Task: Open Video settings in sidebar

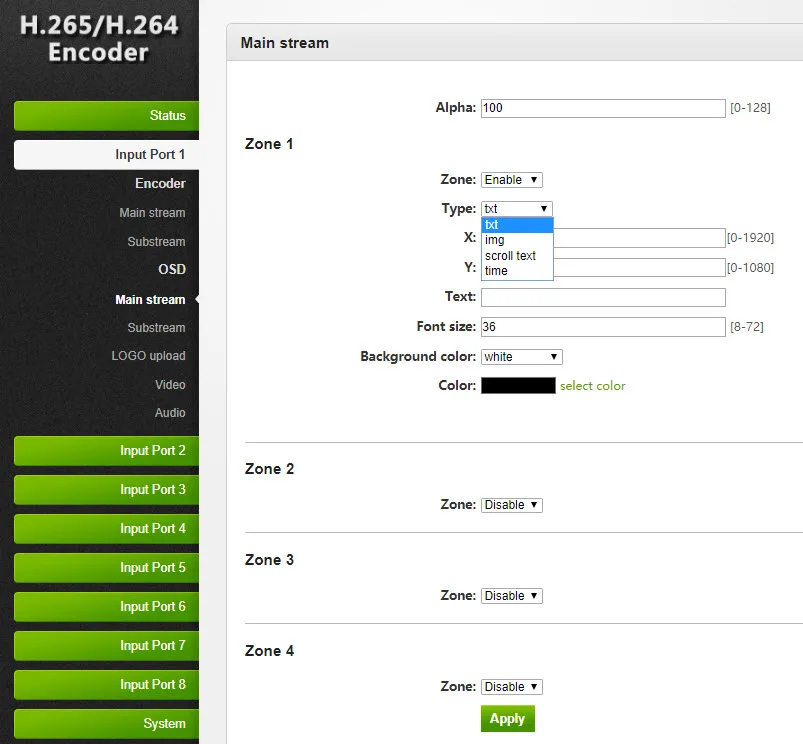Action: [170, 385]
